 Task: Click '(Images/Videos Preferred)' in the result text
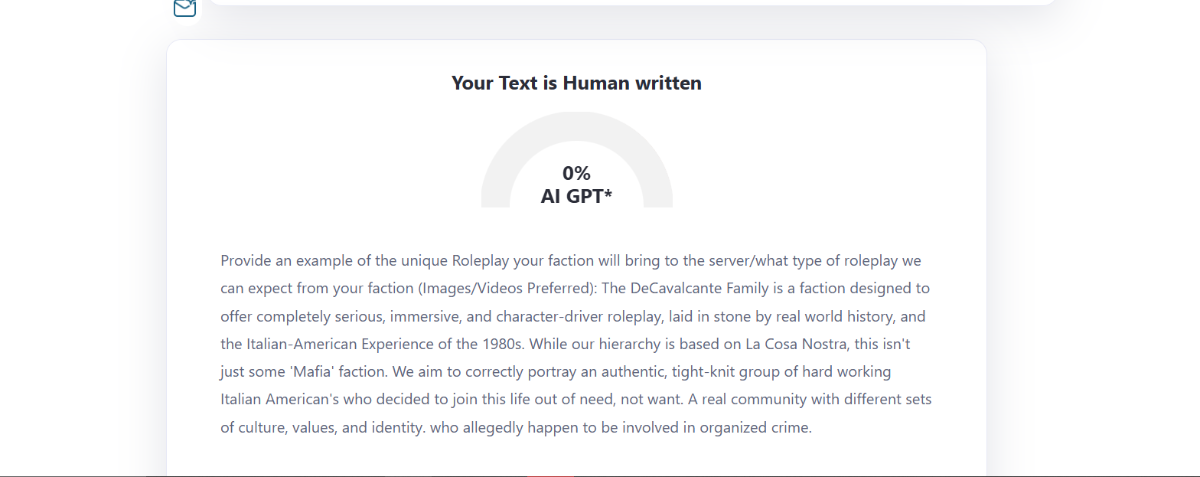tap(505, 288)
